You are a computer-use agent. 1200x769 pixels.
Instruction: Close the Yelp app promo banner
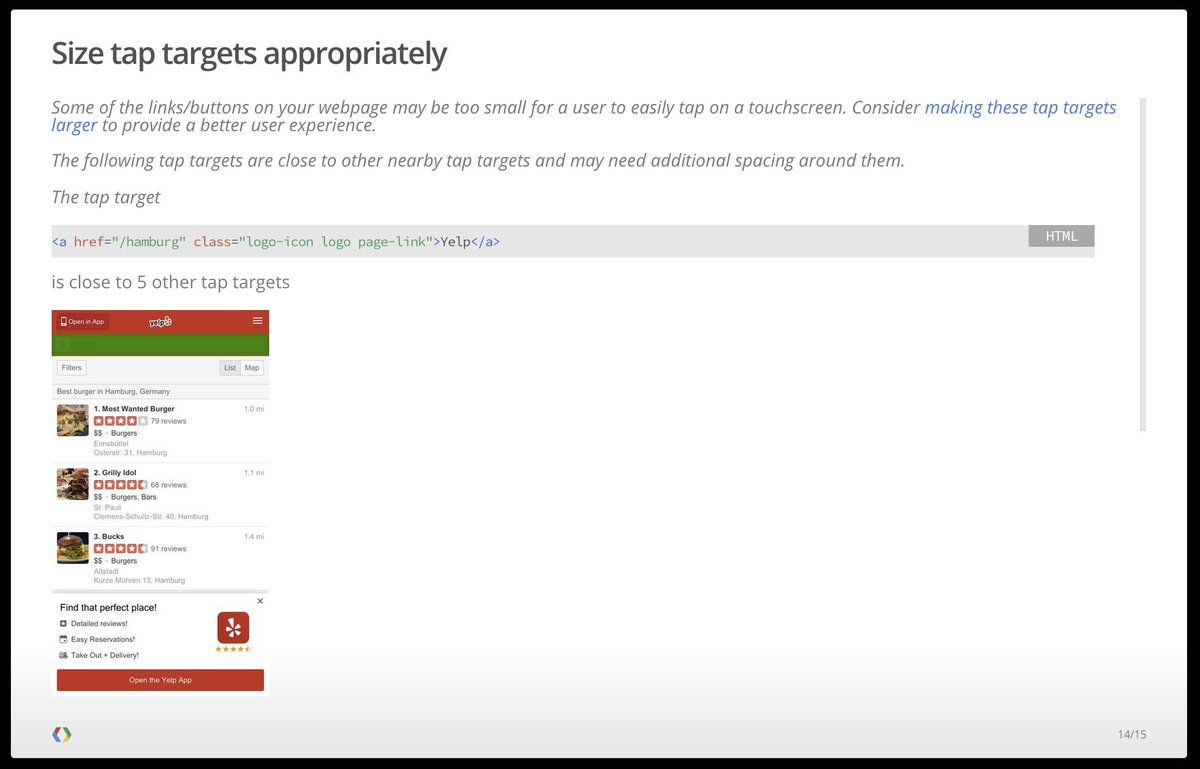(260, 601)
